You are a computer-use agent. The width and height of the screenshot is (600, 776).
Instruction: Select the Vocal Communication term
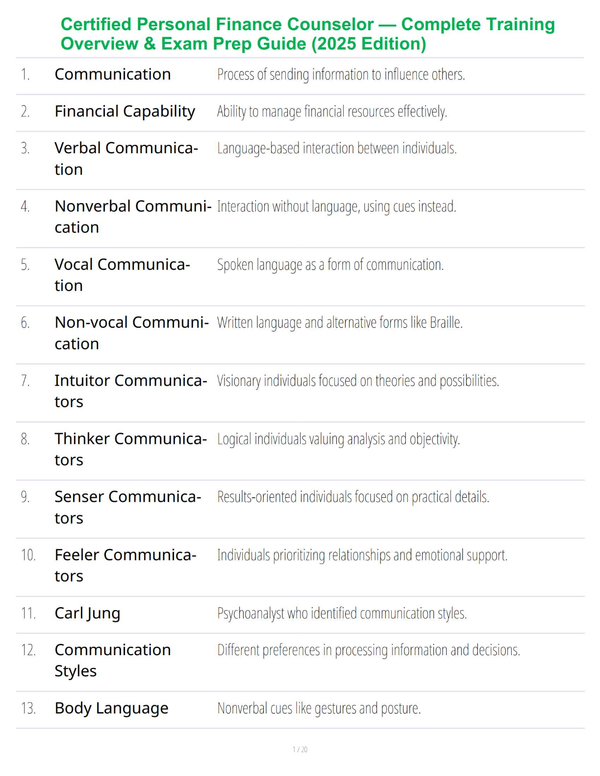(x=122, y=275)
